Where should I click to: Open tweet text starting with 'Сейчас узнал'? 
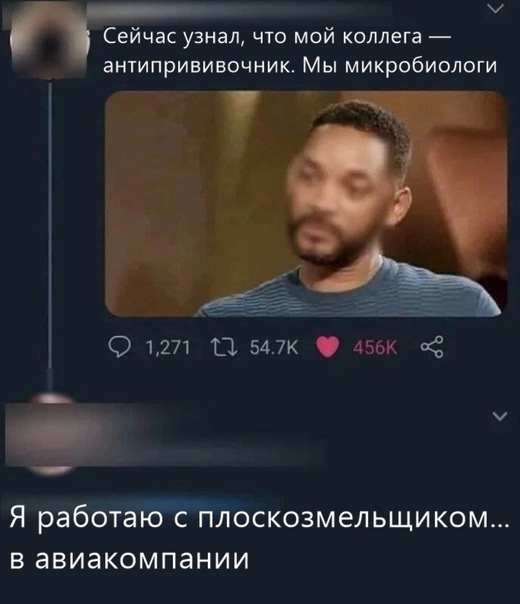tap(300, 52)
